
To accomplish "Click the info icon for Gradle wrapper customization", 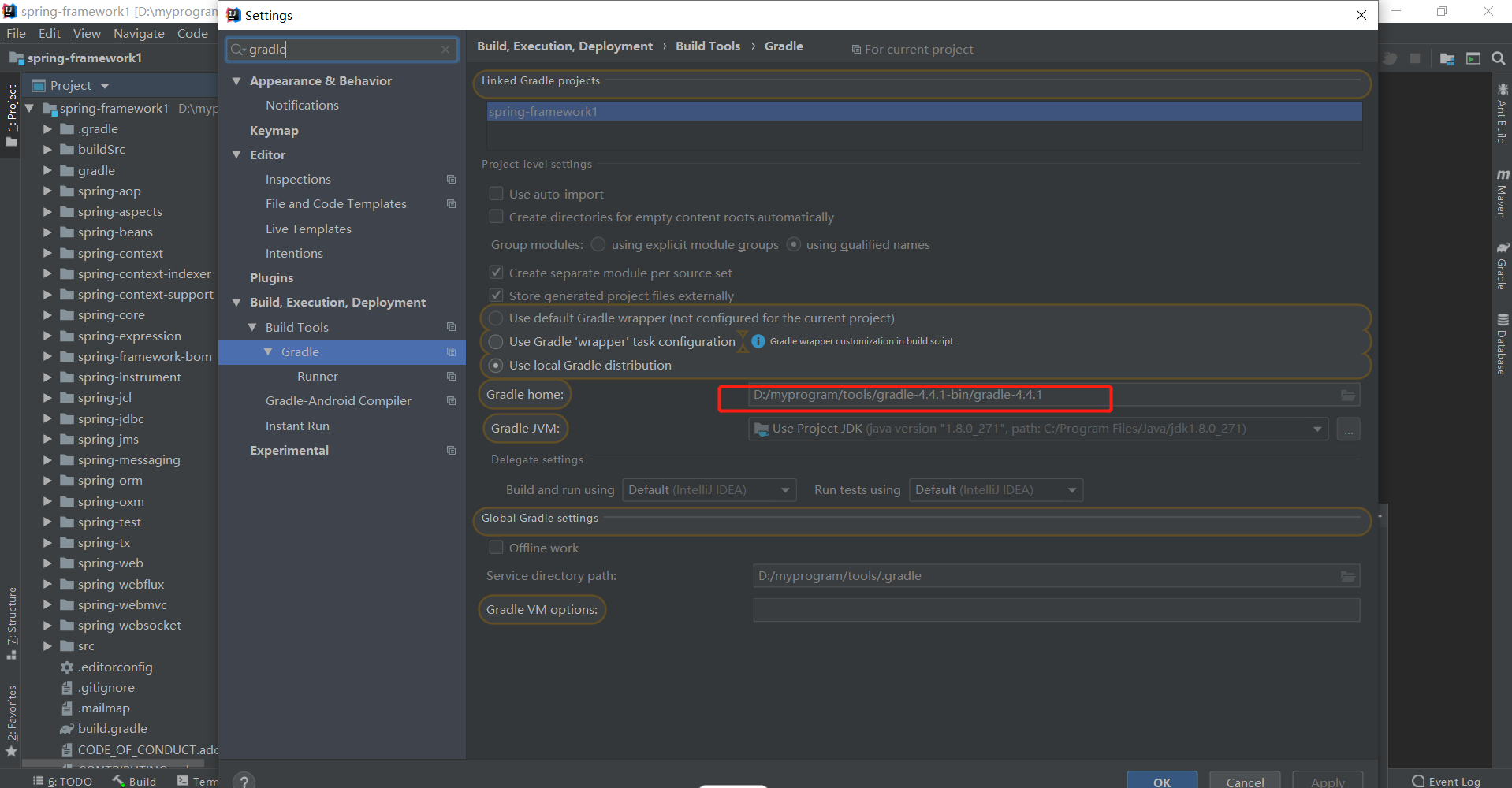I will (x=758, y=341).
